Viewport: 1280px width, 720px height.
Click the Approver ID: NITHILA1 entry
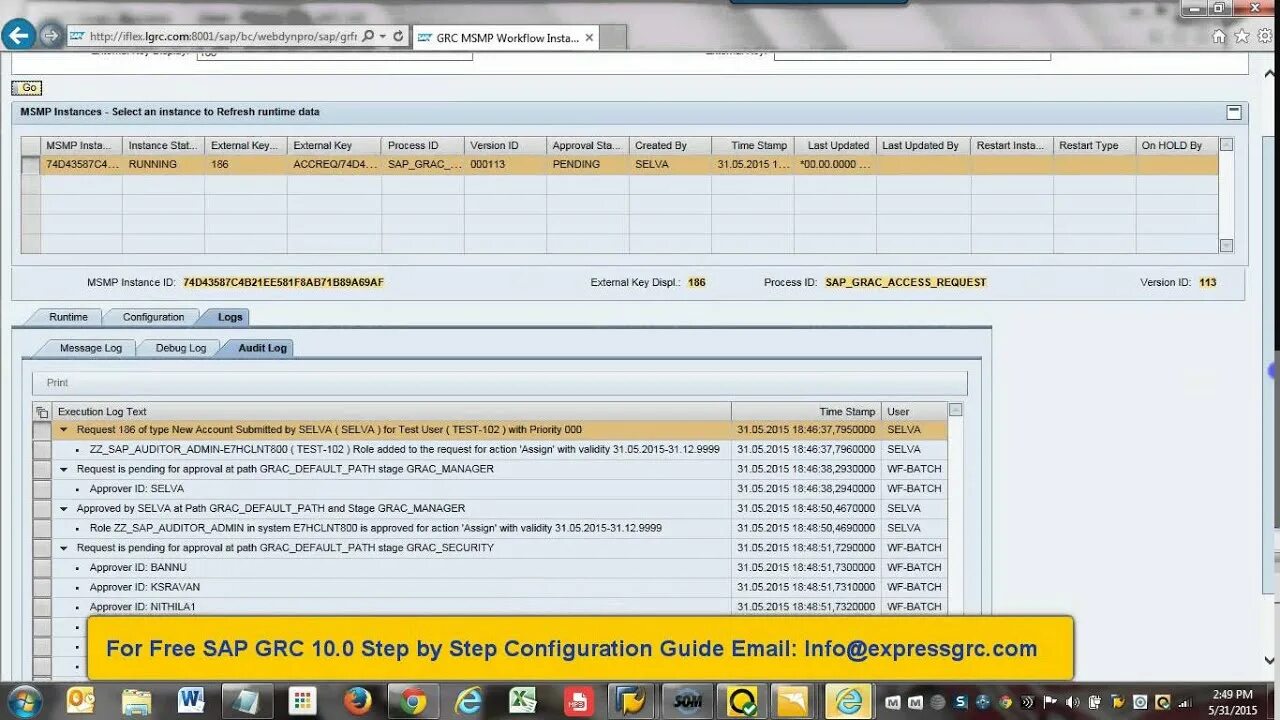pyautogui.click(x=143, y=607)
